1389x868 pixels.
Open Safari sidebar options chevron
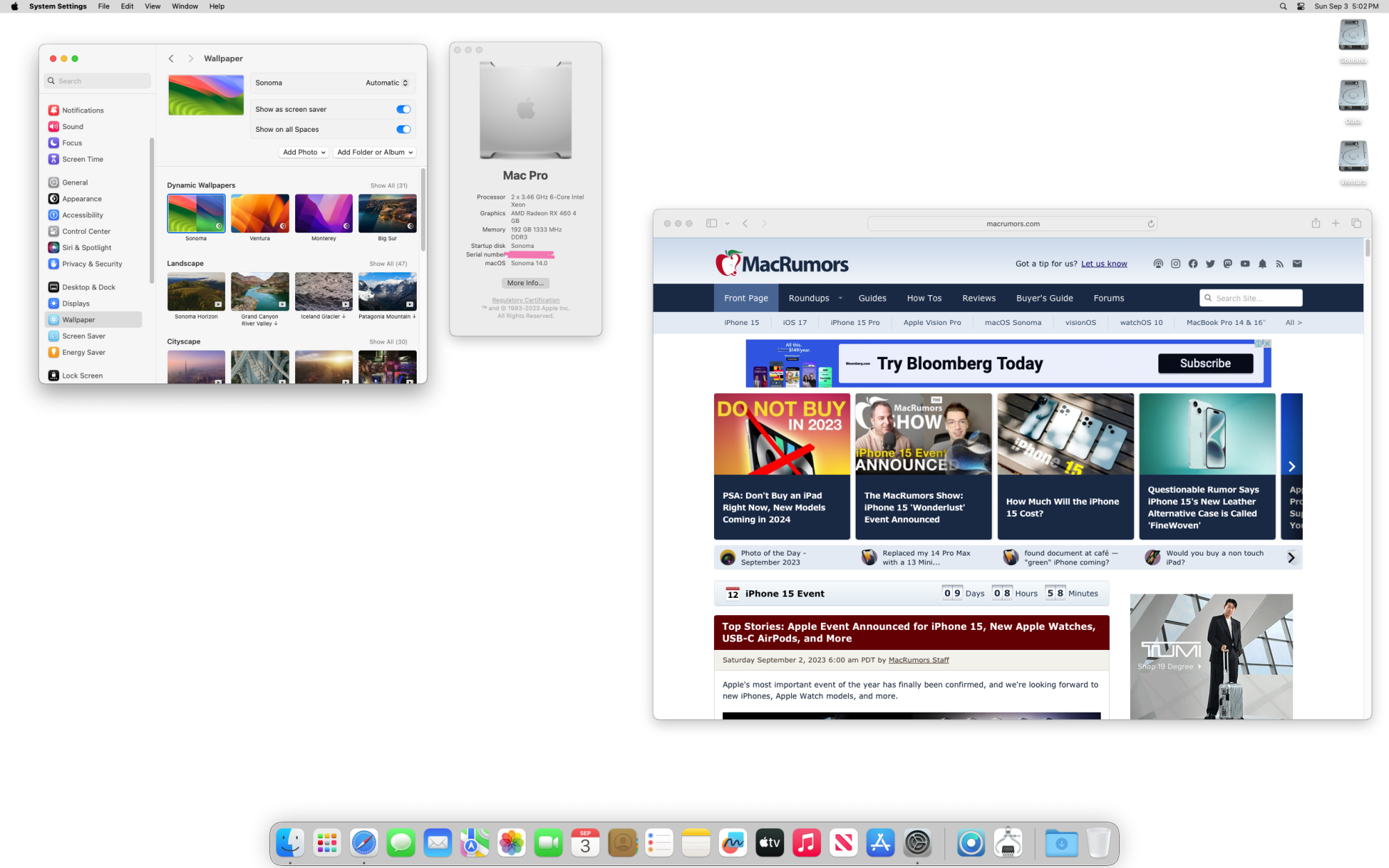coord(727,224)
